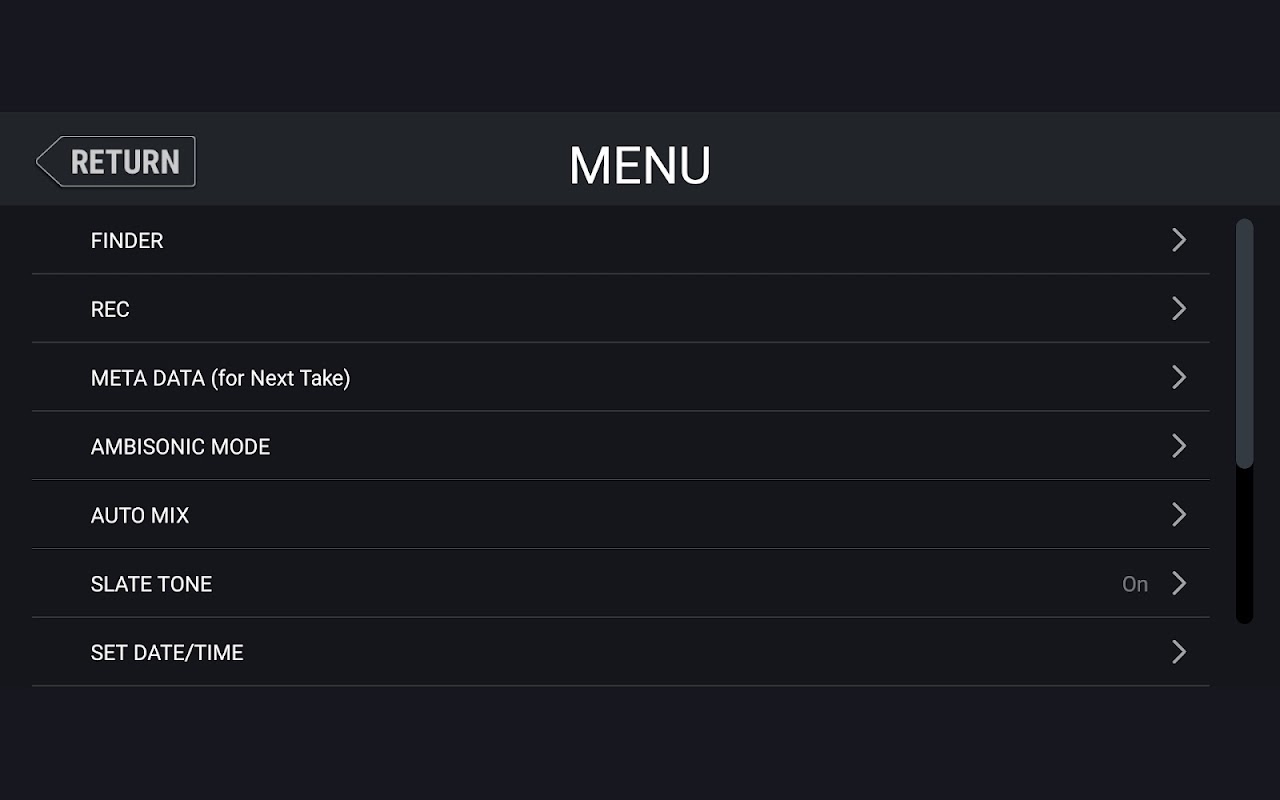Expand the META DATA row chevron

[x=1179, y=377]
